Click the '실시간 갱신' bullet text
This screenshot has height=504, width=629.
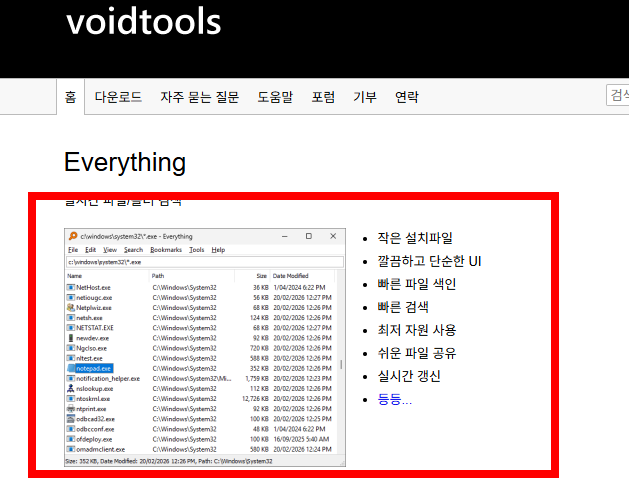409,376
